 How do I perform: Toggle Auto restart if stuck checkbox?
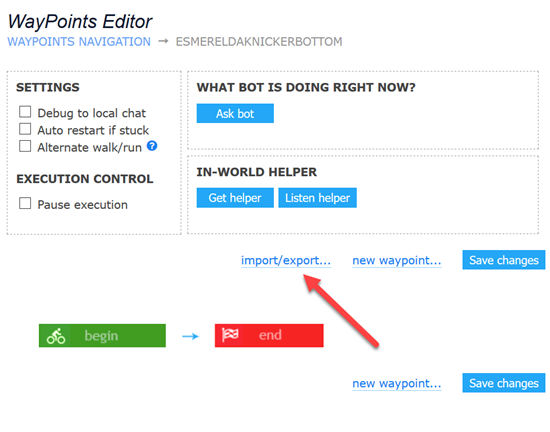(25, 129)
